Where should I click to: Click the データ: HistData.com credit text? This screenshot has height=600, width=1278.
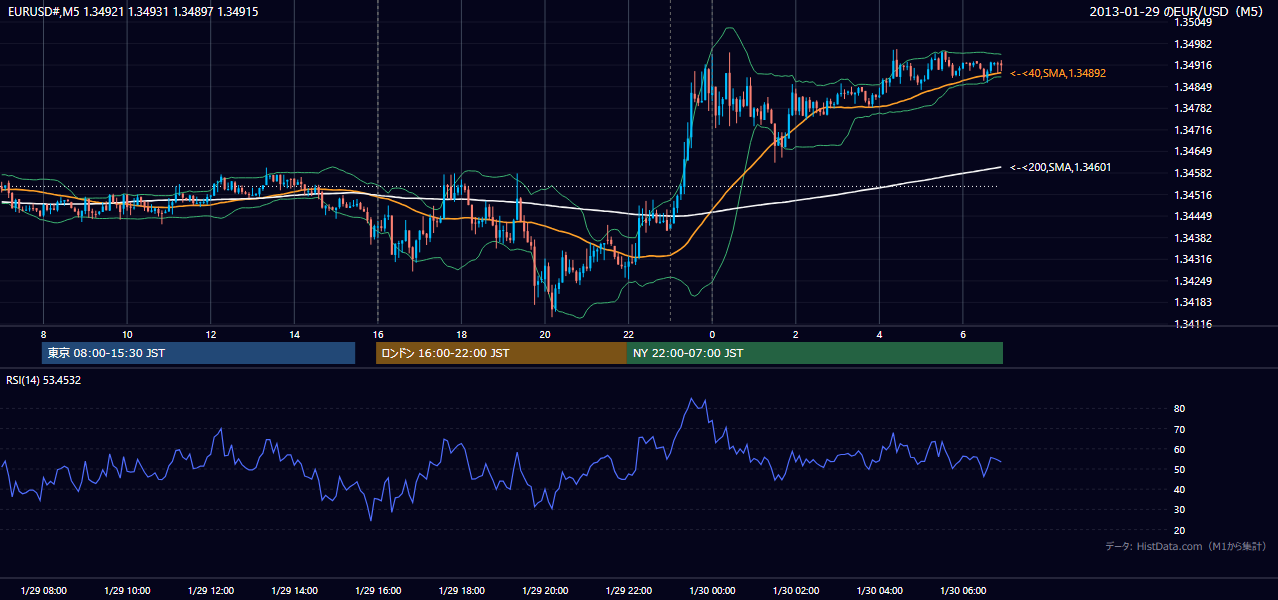pyautogui.click(x=1186, y=546)
